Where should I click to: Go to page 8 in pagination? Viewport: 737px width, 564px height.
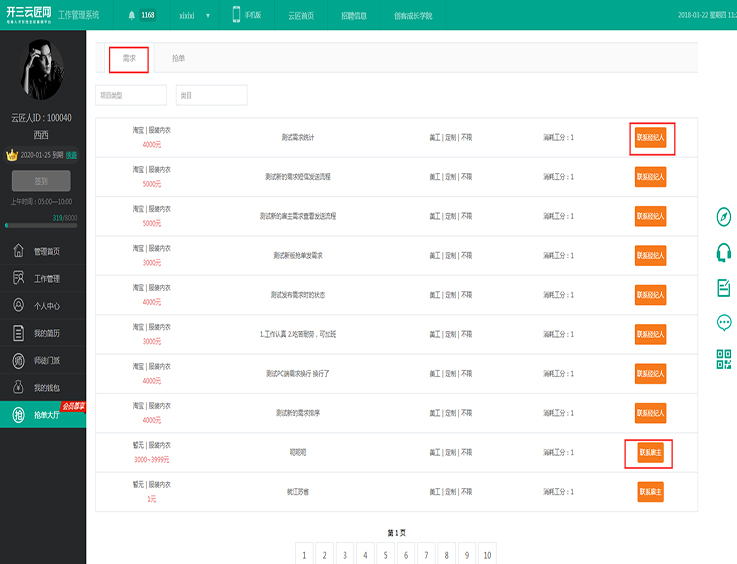pyautogui.click(x=447, y=555)
